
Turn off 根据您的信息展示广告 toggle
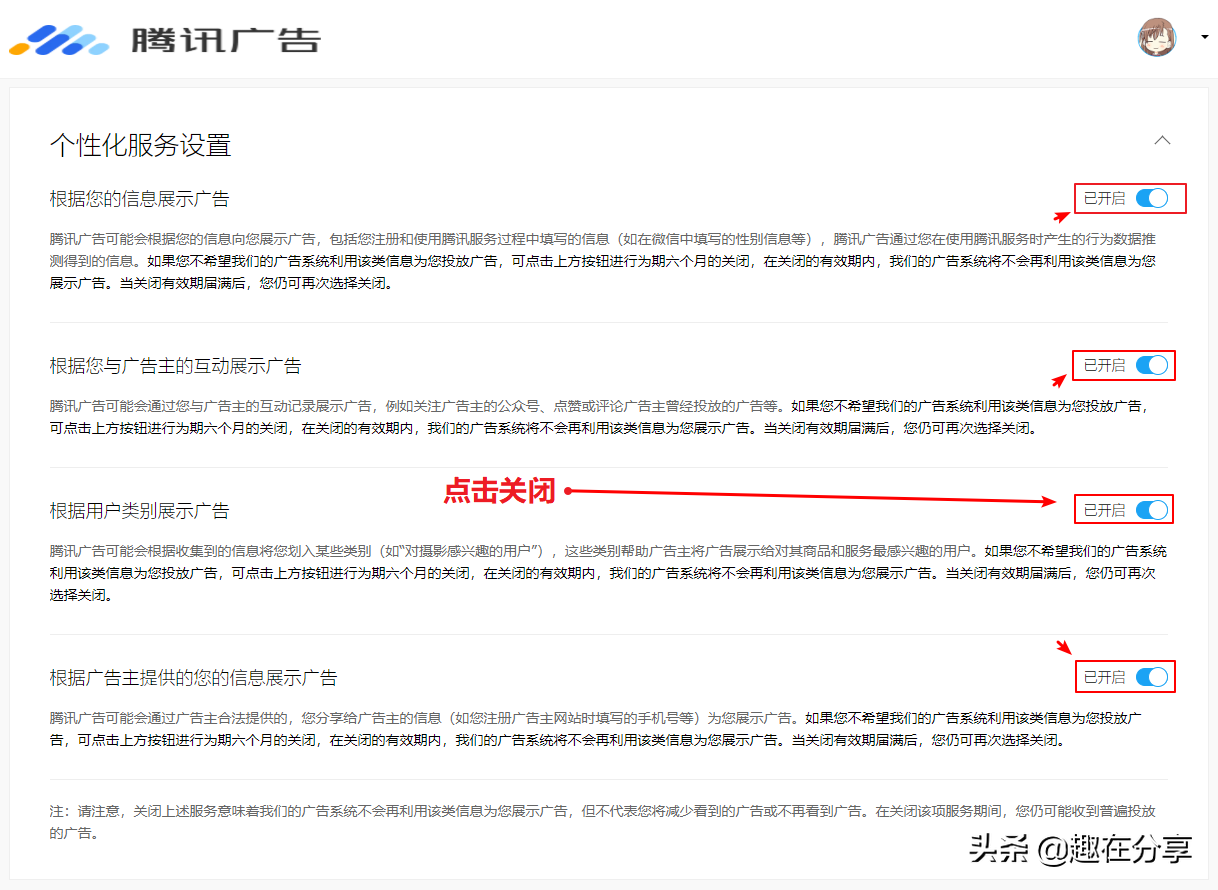(x=1152, y=198)
